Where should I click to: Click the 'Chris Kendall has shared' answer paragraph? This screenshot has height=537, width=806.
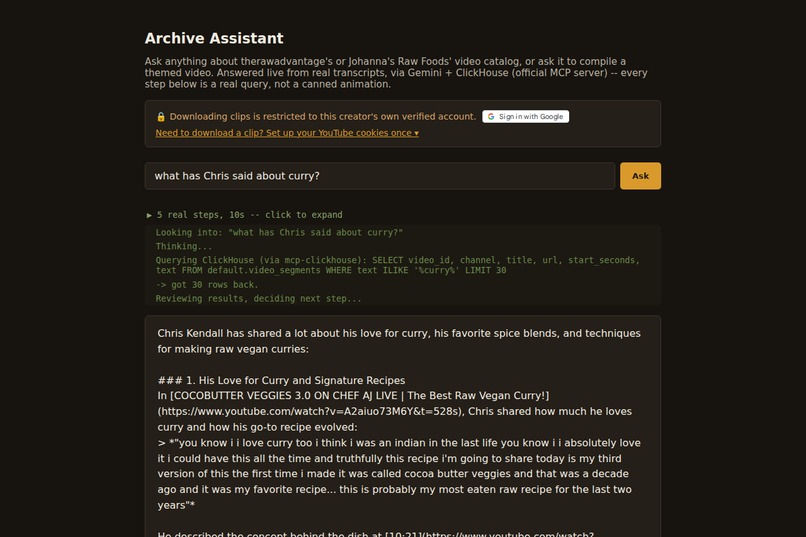pos(399,341)
